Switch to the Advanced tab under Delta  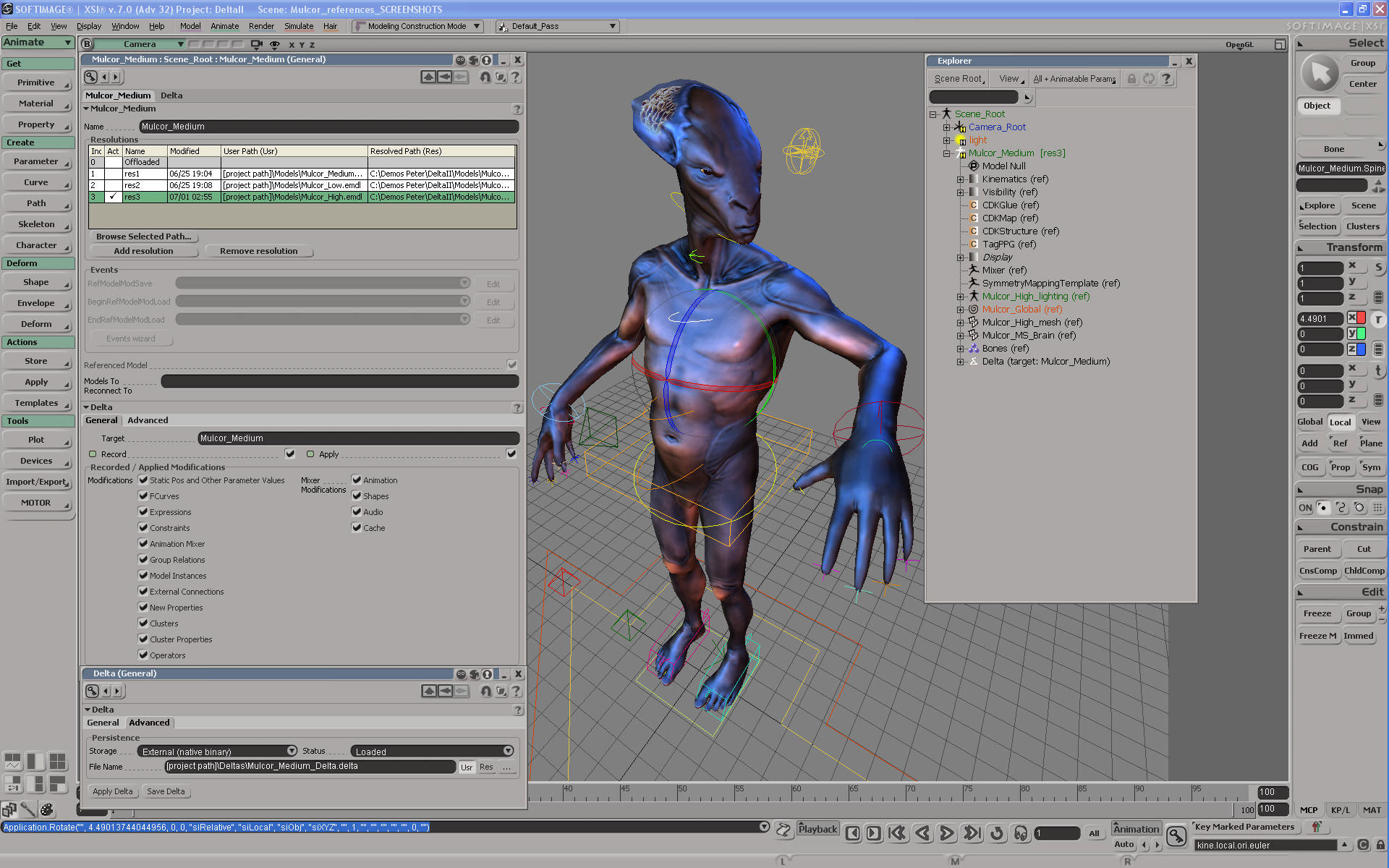pos(148,420)
